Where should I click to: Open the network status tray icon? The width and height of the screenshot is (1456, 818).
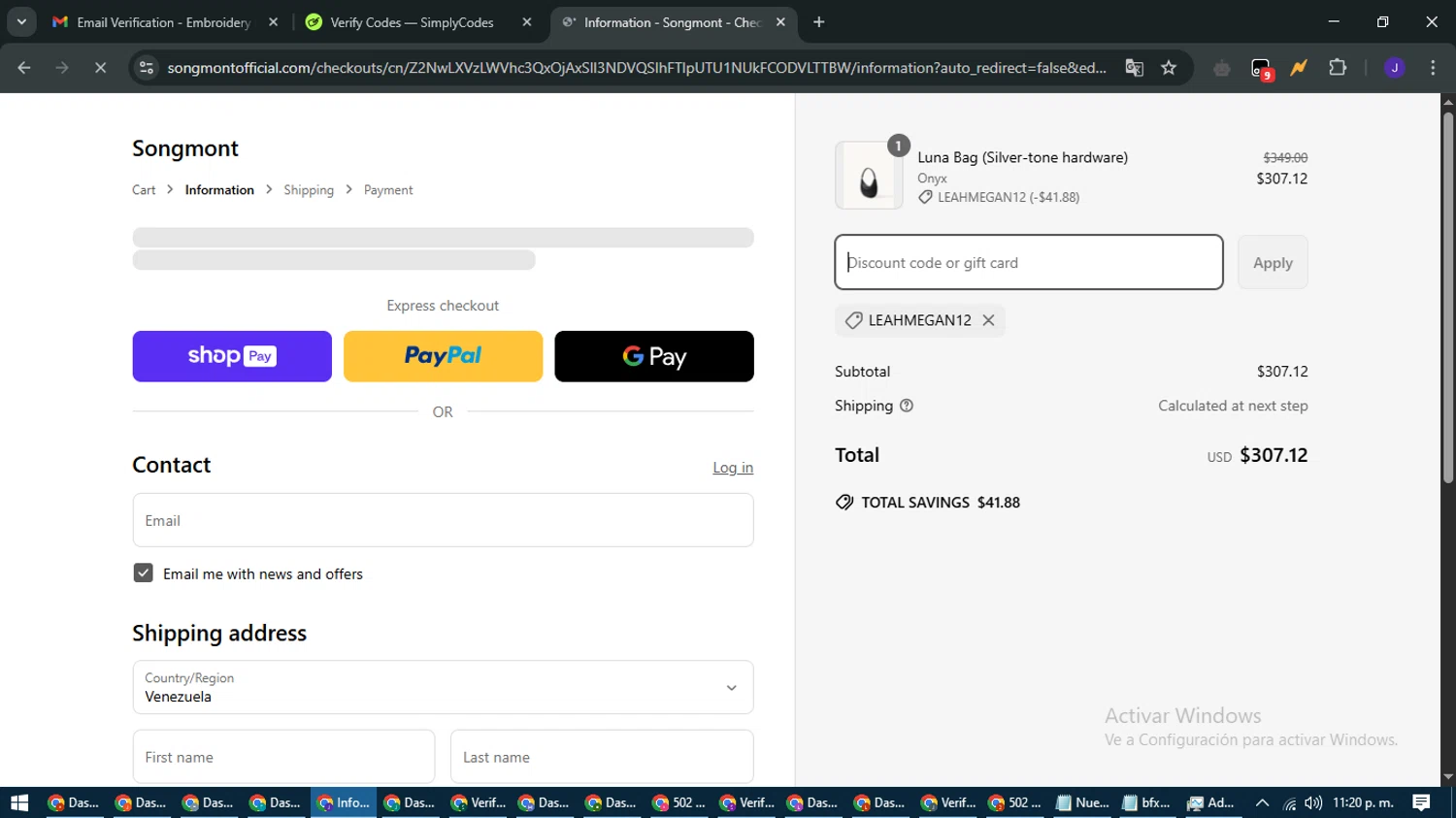point(1289,802)
